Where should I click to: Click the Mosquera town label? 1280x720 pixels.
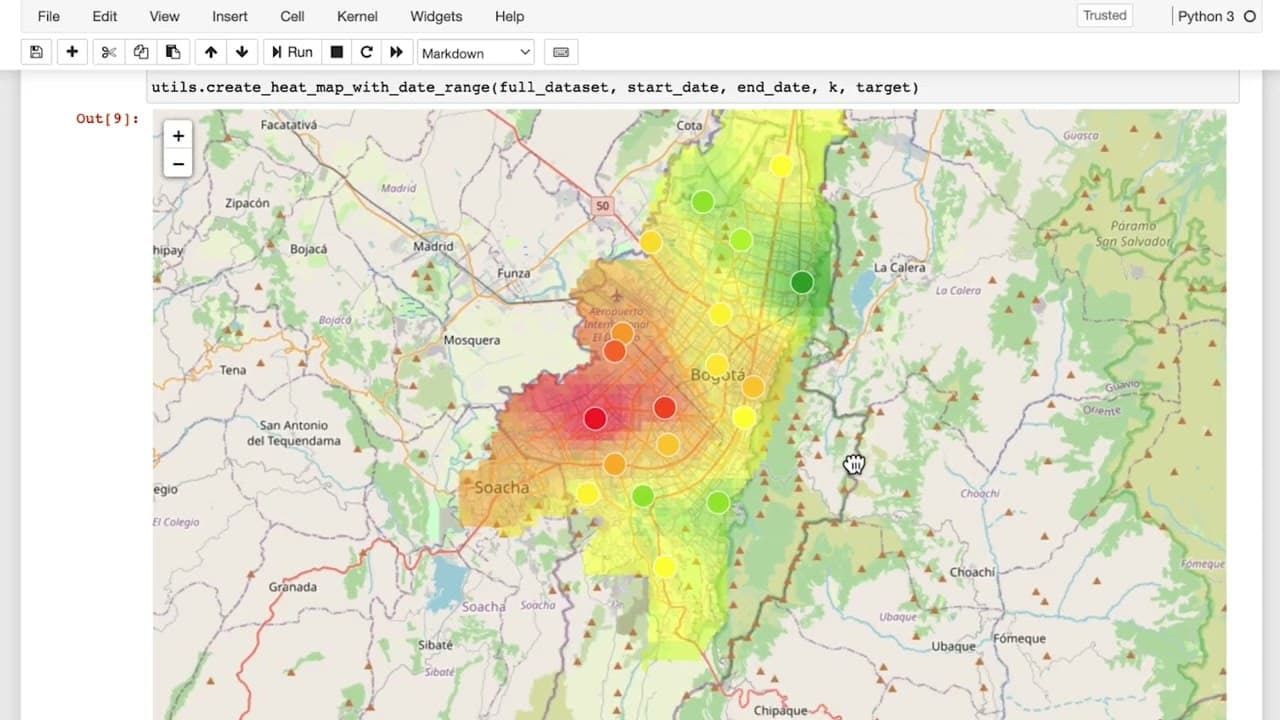472,340
